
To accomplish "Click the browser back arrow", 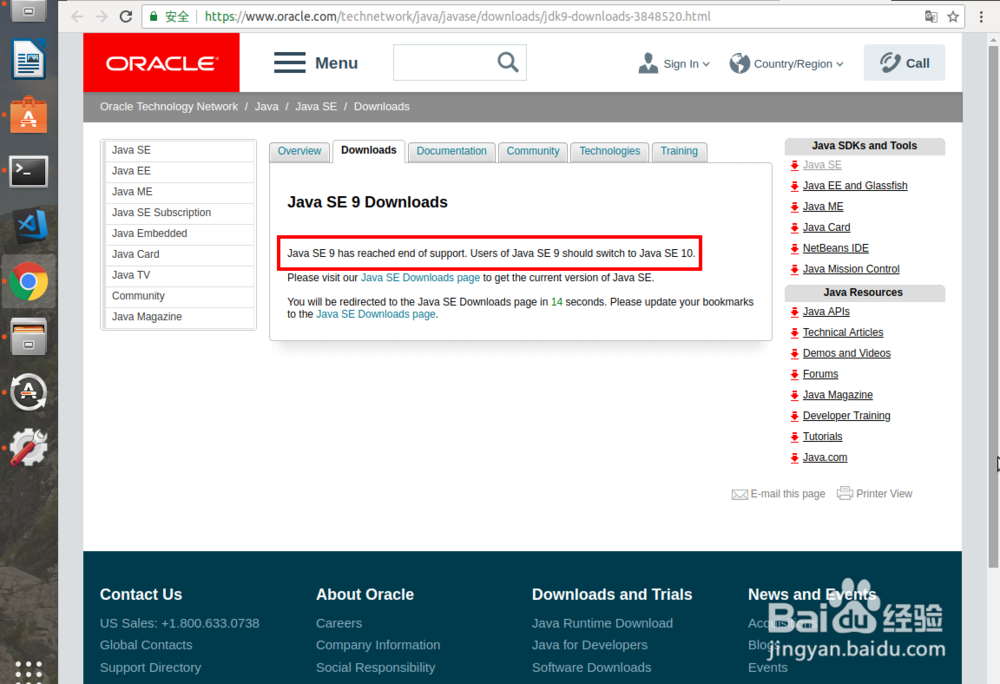I will tap(77, 17).
